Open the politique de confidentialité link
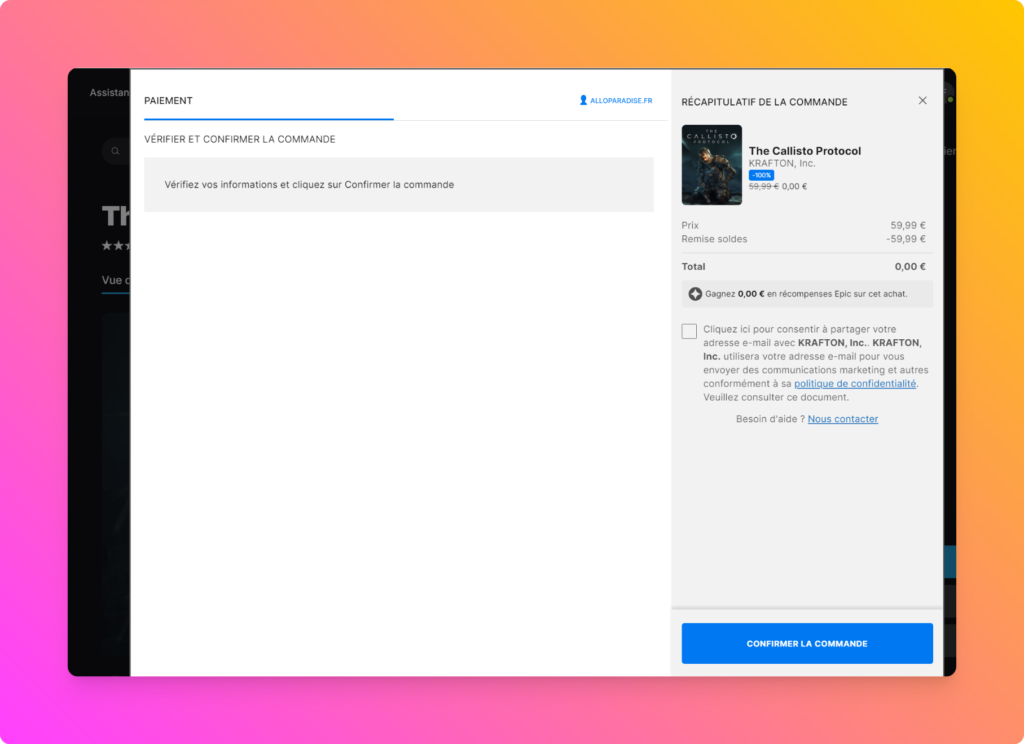 (x=855, y=384)
